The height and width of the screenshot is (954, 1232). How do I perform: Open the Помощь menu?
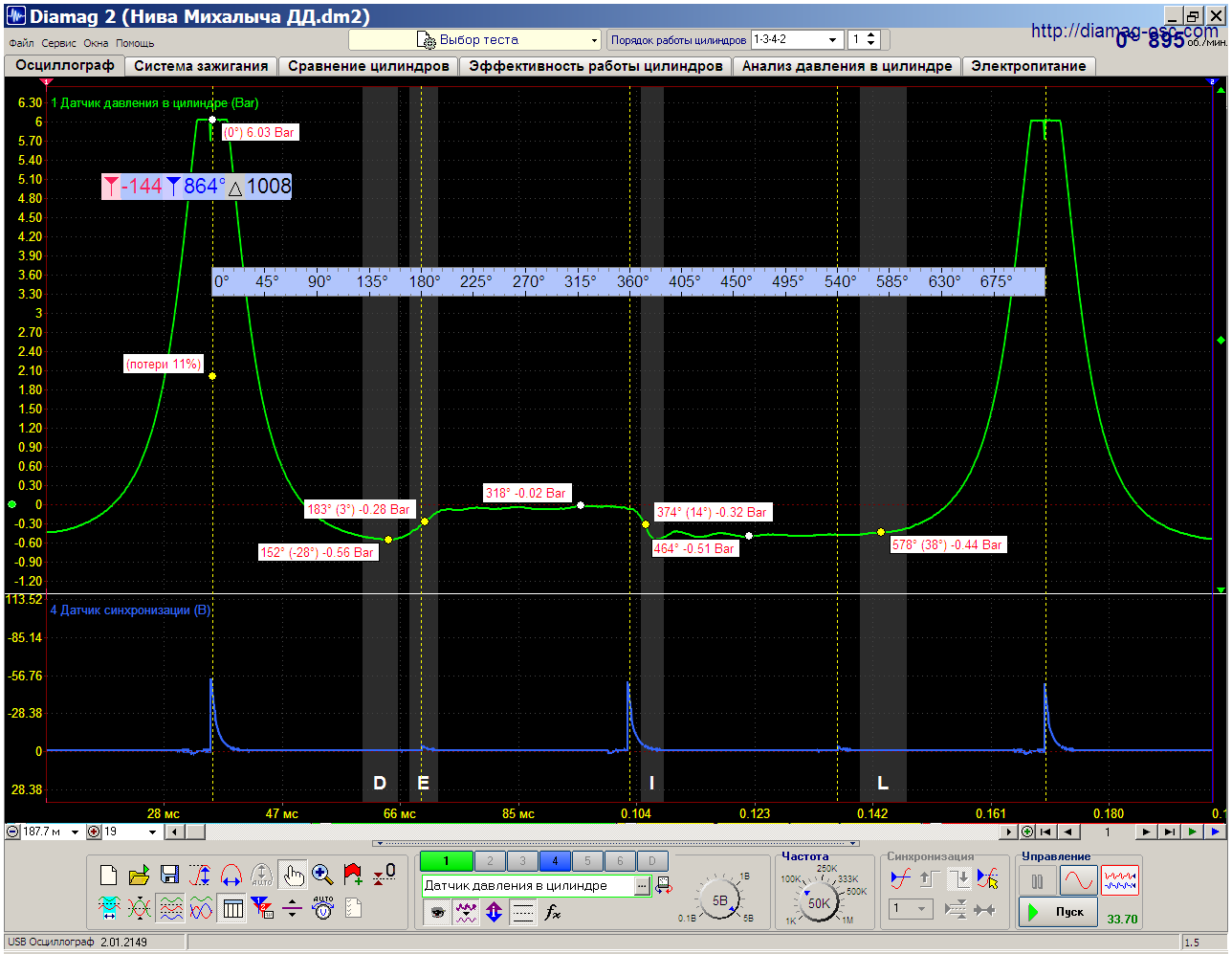[x=135, y=43]
